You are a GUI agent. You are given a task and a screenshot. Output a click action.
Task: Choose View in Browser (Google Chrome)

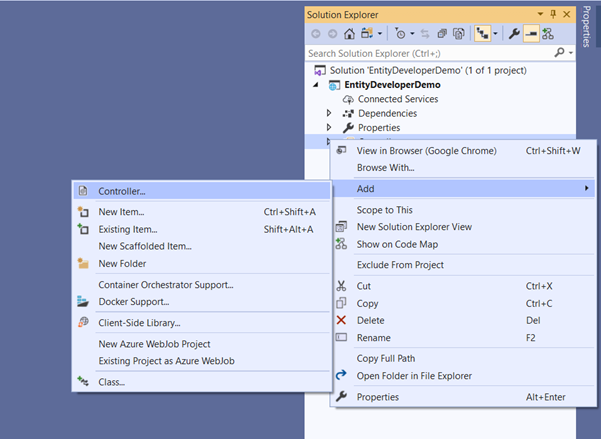tap(463, 151)
